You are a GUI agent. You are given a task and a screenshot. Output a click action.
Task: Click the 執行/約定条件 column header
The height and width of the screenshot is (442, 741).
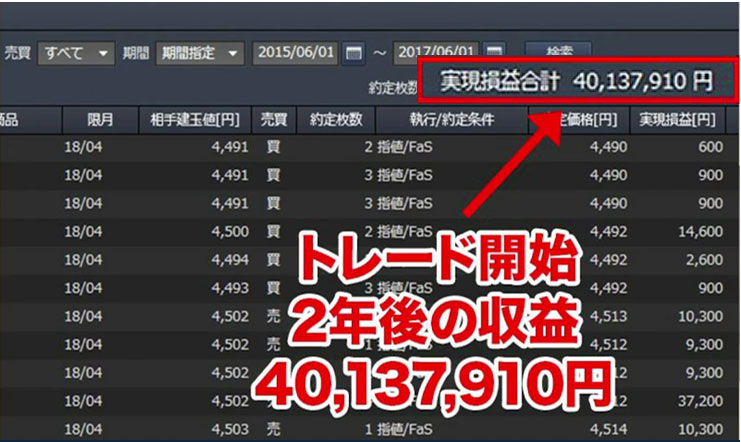(x=451, y=120)
